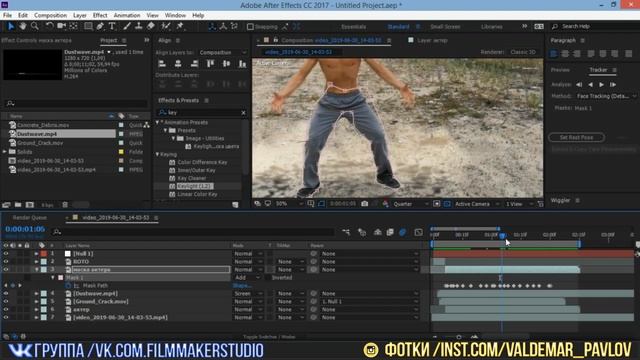
Task: Expand the Solids folder in Project panel
Action: pyautogui.click(x=5, y=152)
